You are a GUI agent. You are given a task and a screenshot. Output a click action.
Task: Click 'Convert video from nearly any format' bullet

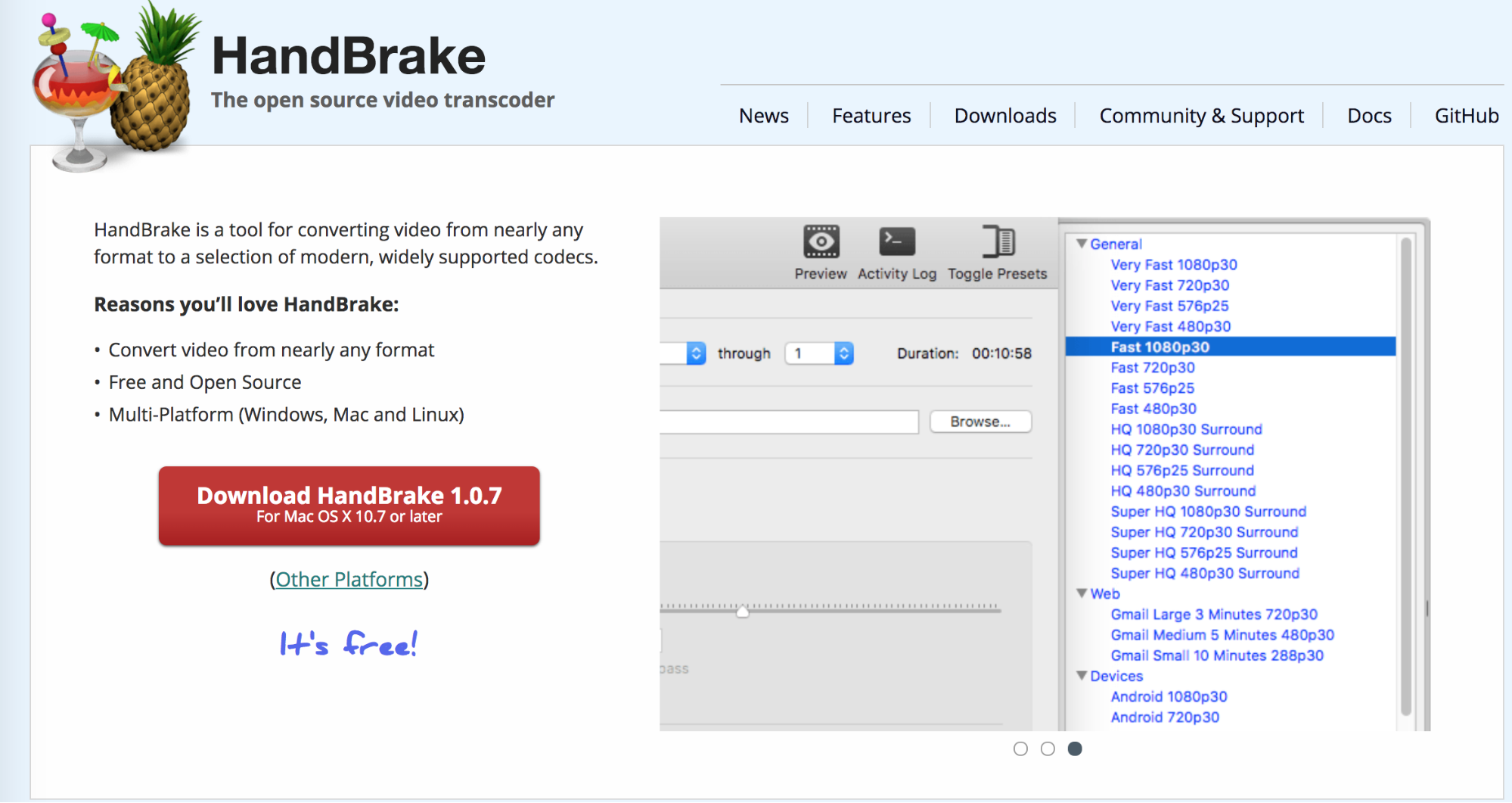(x=272, y=350)
